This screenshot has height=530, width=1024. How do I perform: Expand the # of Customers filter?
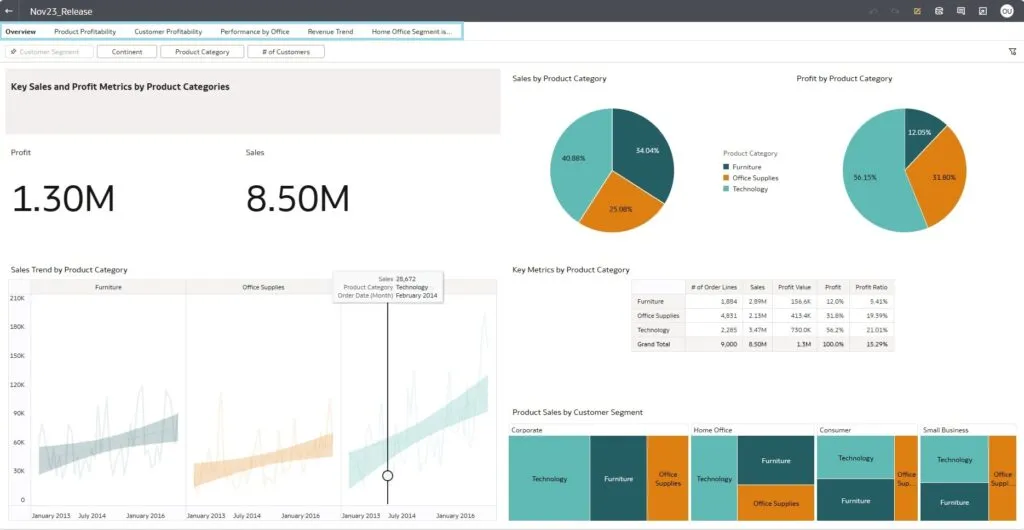pos(286,52)
